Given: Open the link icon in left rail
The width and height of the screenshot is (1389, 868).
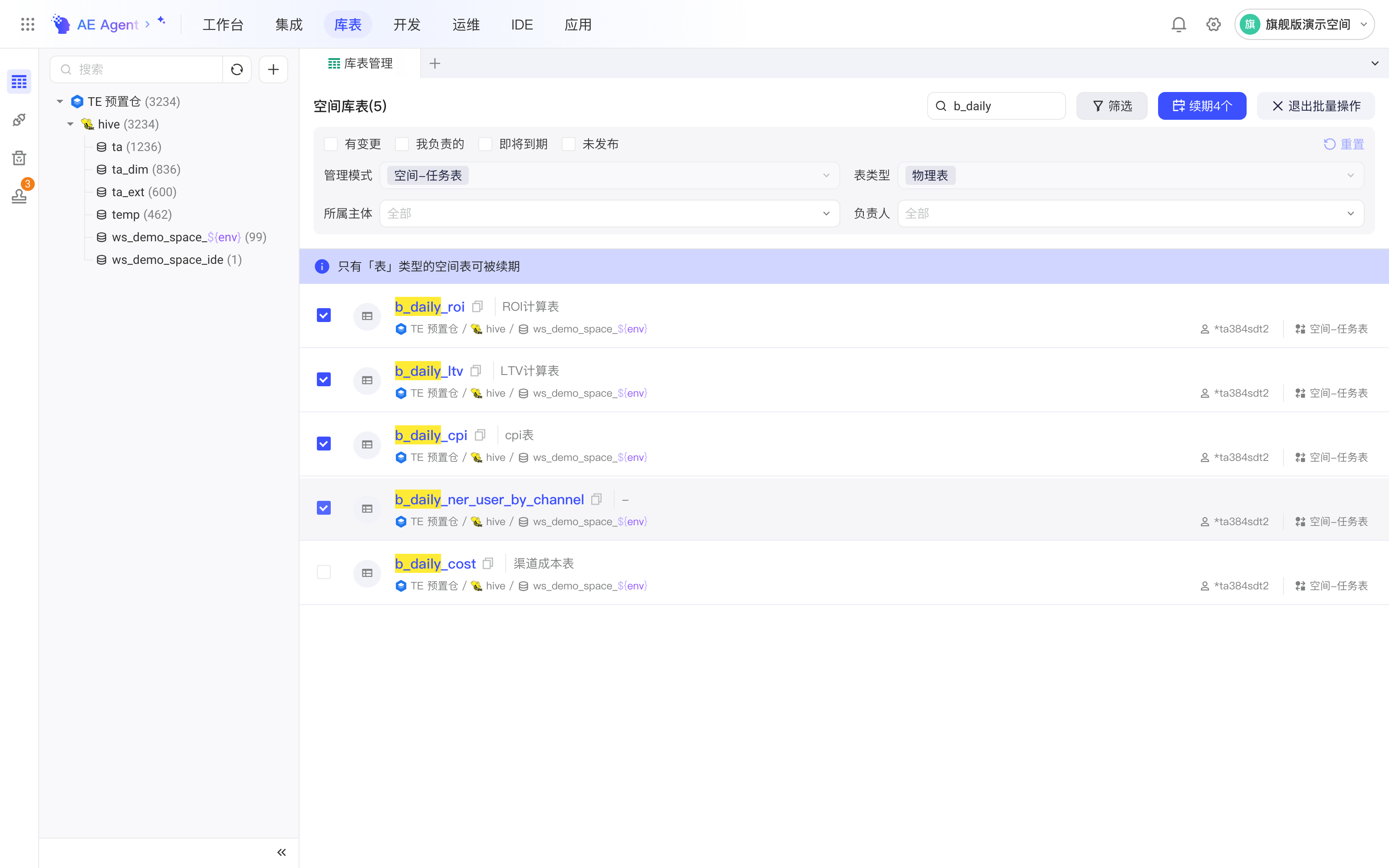Looking at the screenshot, I should pos(19,119).
